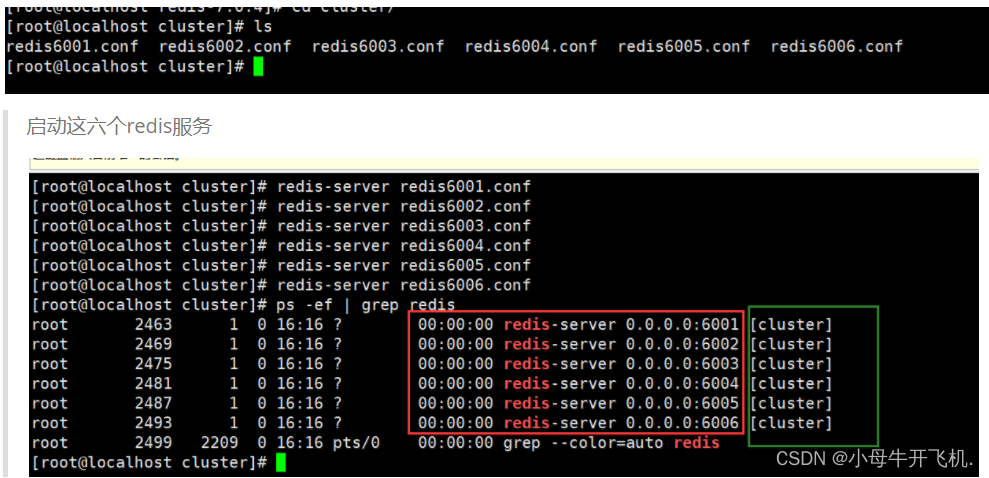Click [cluster] label on the 6003 row
The image size is (989, 478).
791,364
